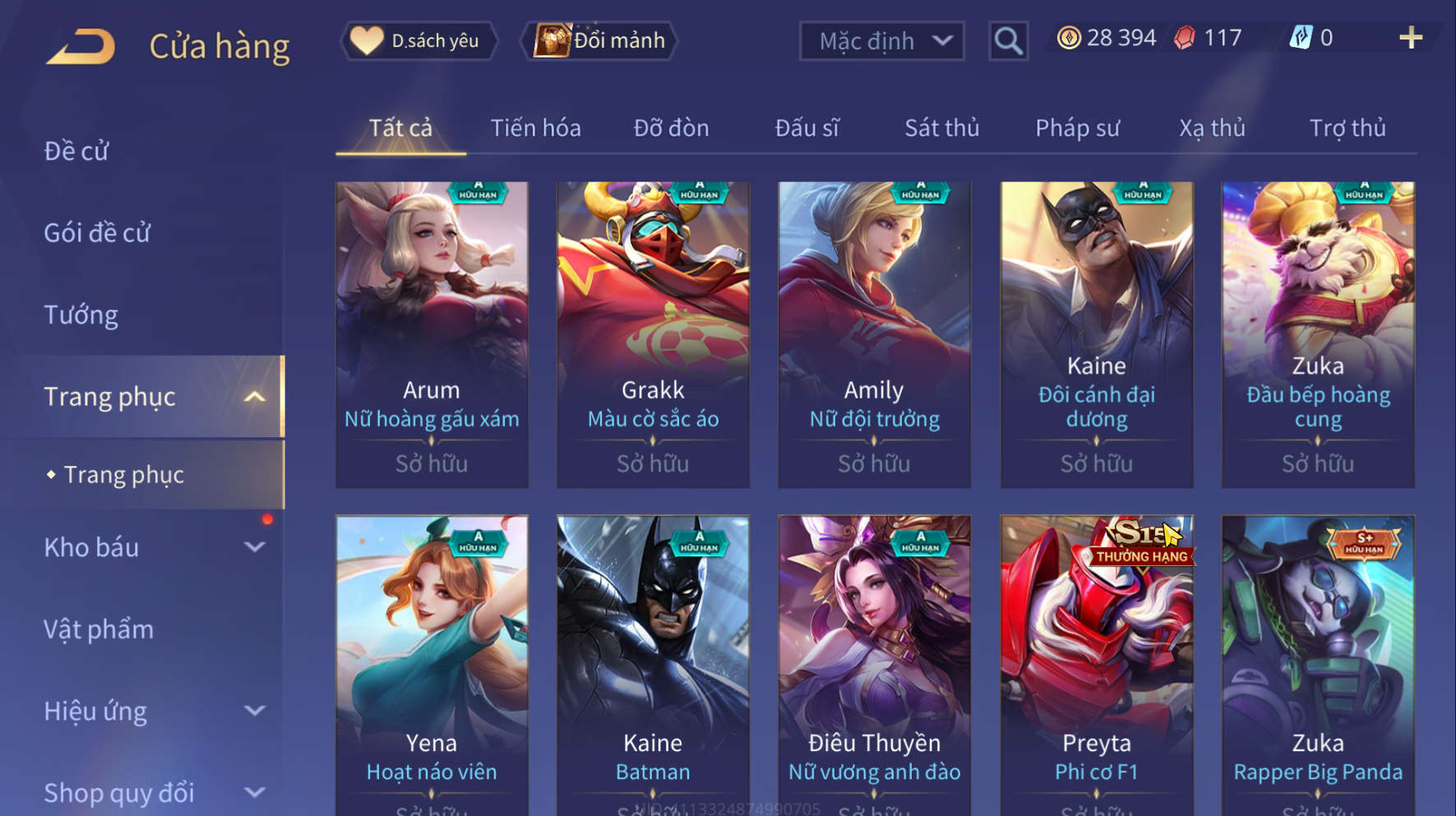The height and width of the screenshot is (816, 1456).
Task: Open the search magnifier icon
Action: point(1008,40)
